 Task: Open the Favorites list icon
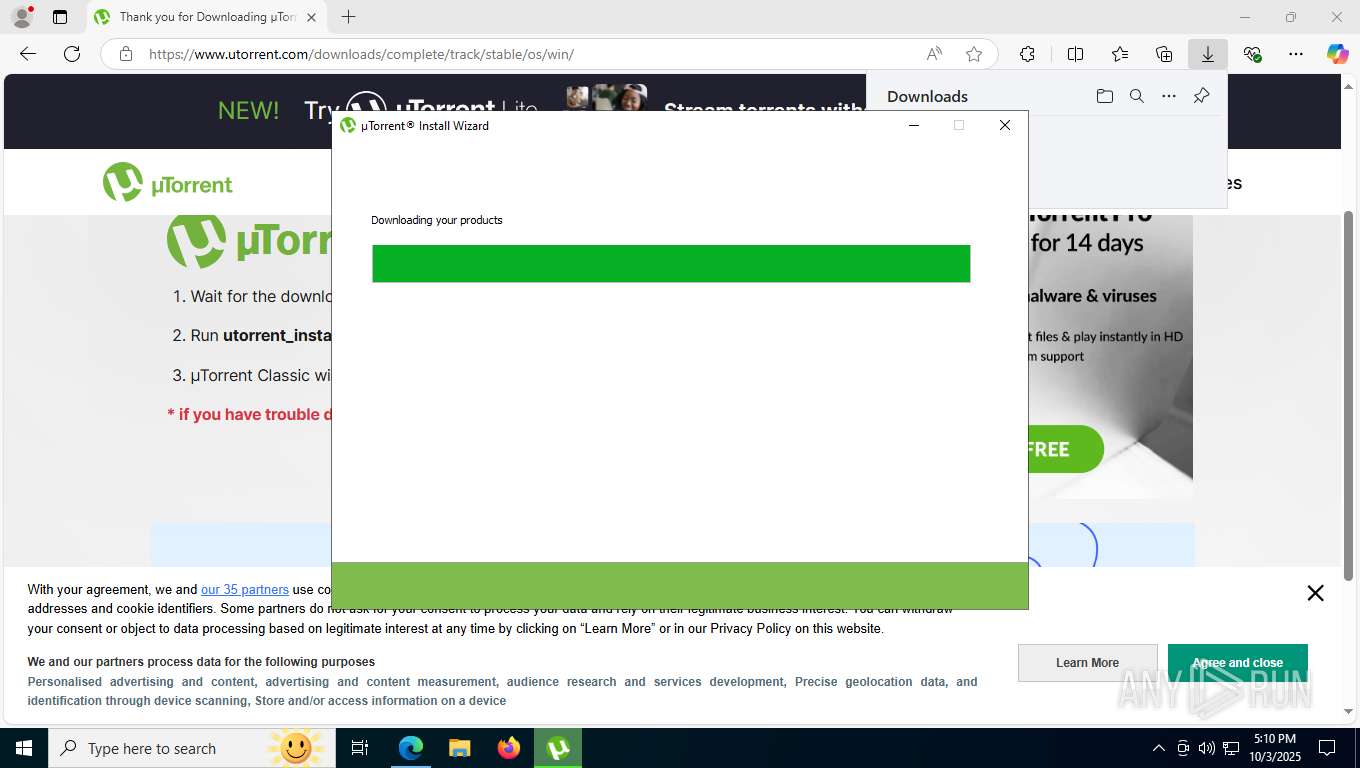1120,54
